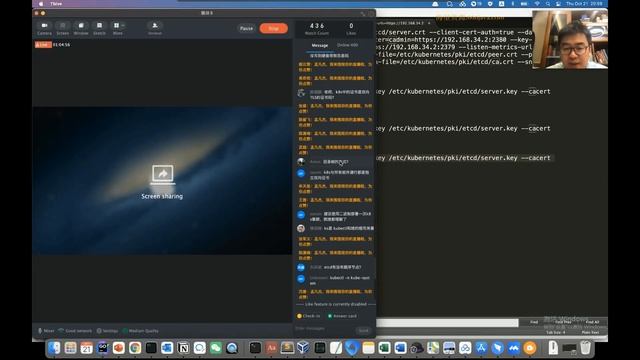Viewport: 640px width, 360px height.
Task: Open WeChat from the Dock
Action: [x=216, y=348]
